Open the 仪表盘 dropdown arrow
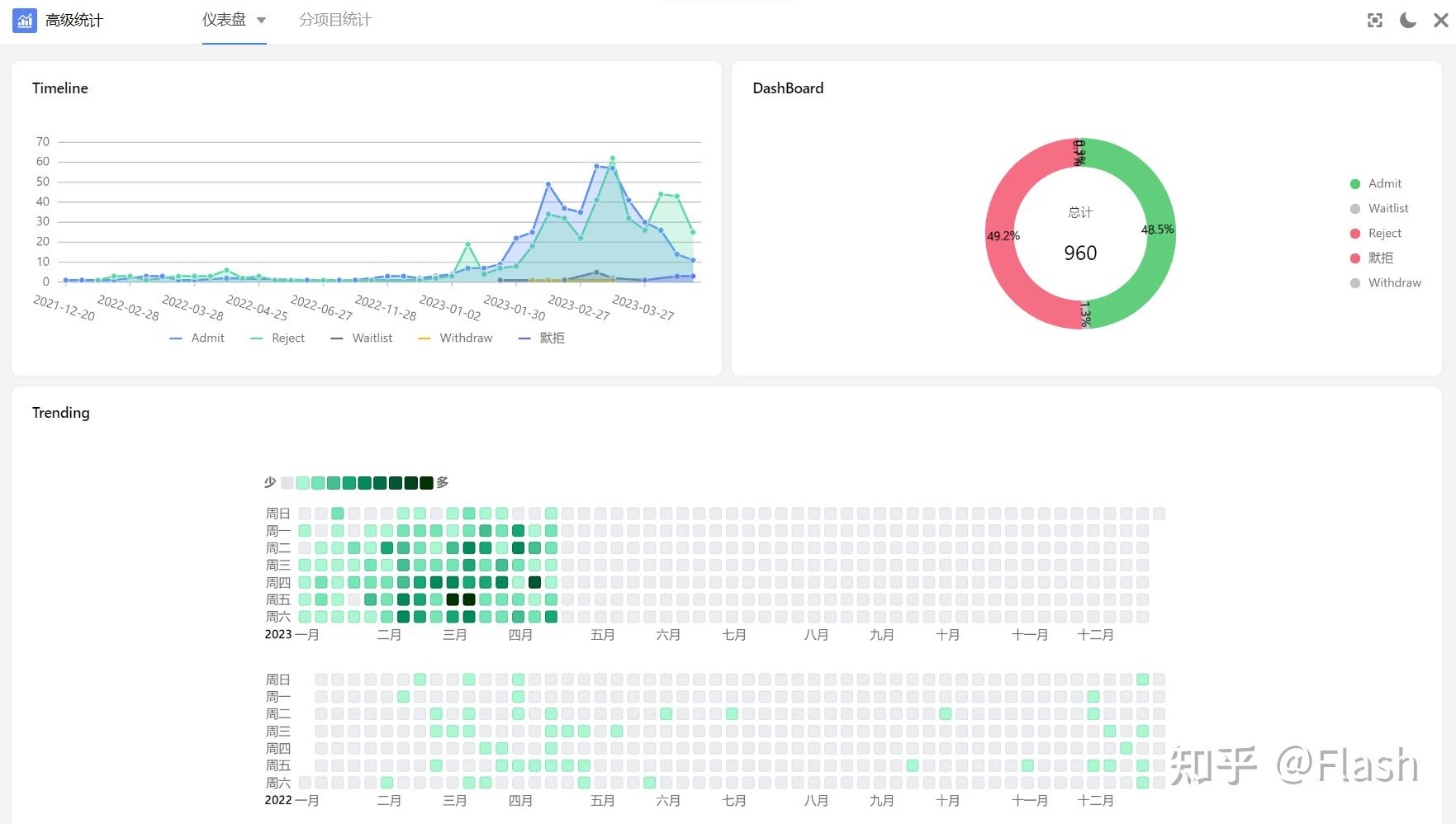 tap(261, 20)
